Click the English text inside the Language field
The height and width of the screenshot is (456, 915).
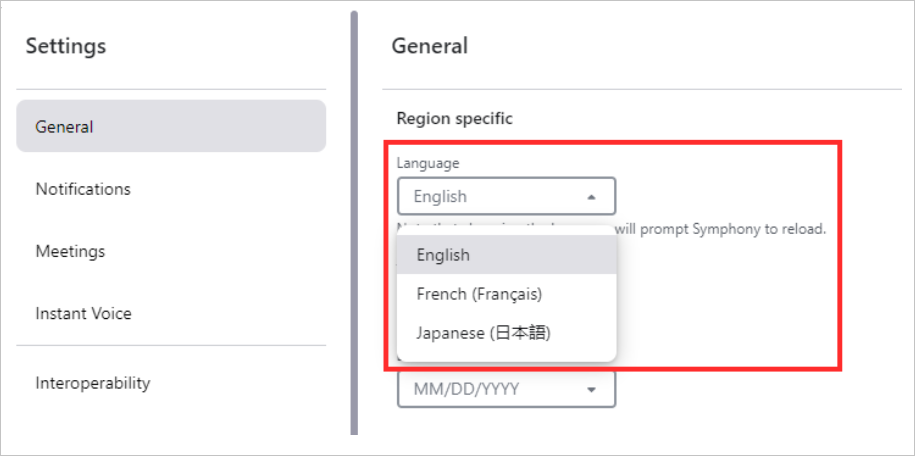(440, 197)
